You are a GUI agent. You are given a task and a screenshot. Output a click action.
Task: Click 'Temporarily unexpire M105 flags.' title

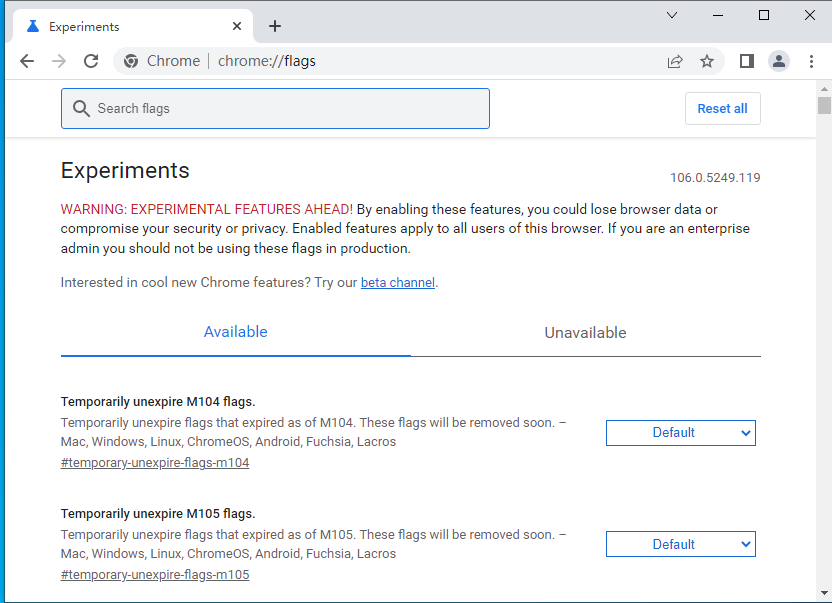pyautogui.click(x=158, y=514)
